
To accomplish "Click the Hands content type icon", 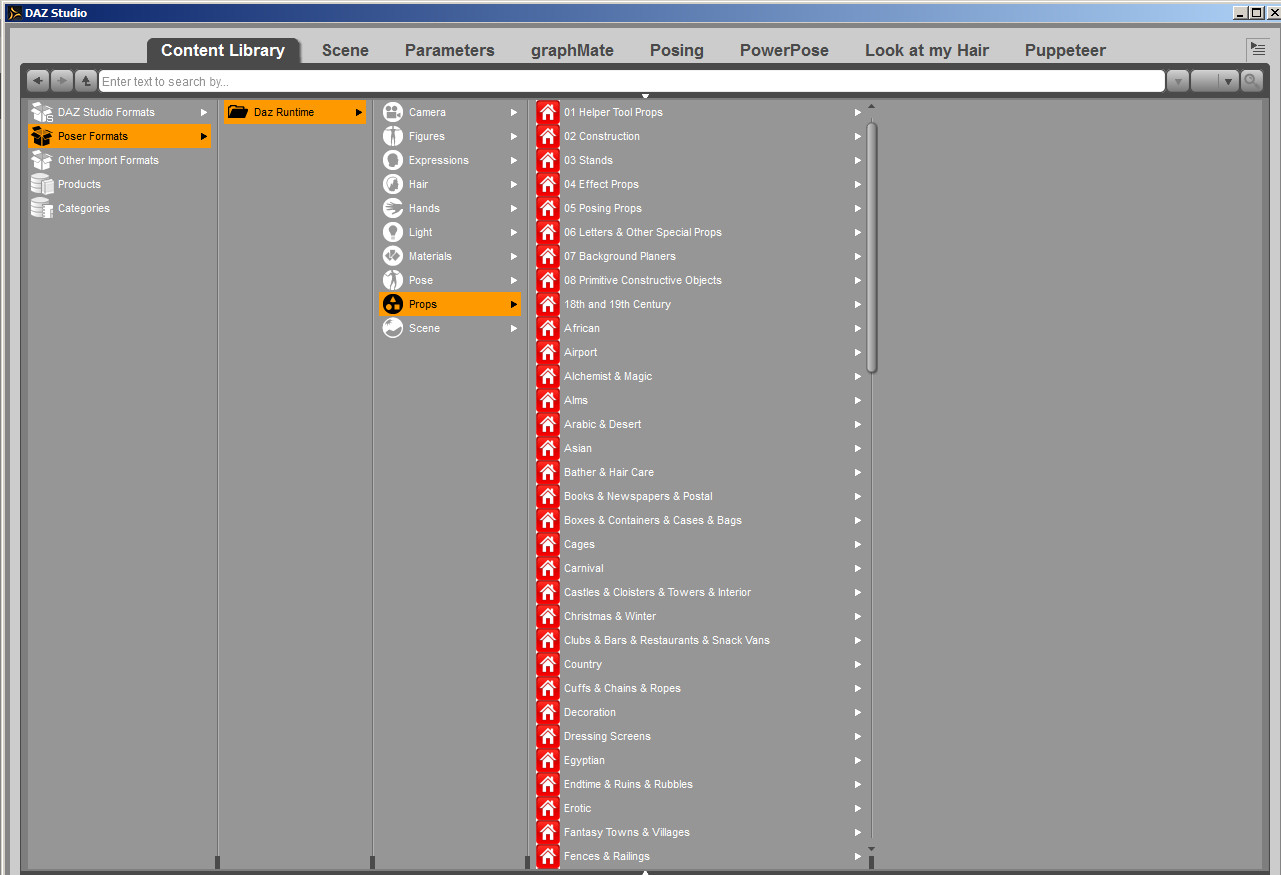I will click(393, 208).
